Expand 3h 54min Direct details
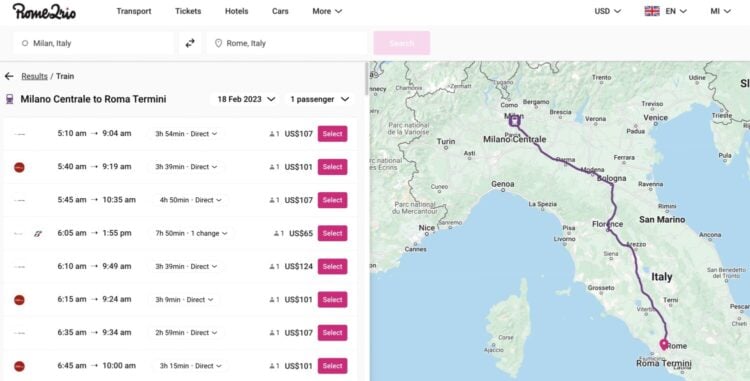This screenshot has width=750, height=381. [186, 134]
